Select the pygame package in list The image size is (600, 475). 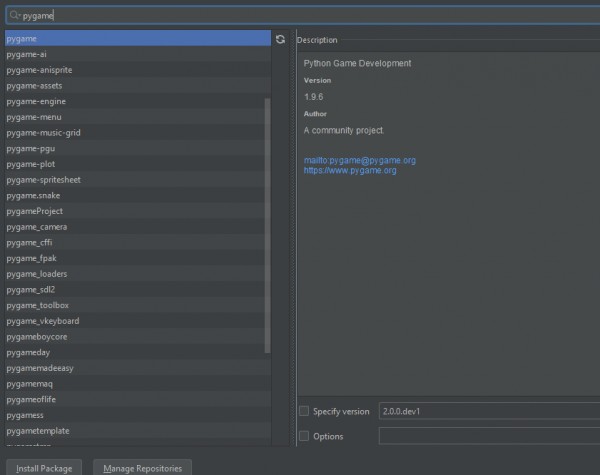click(135, 39)
